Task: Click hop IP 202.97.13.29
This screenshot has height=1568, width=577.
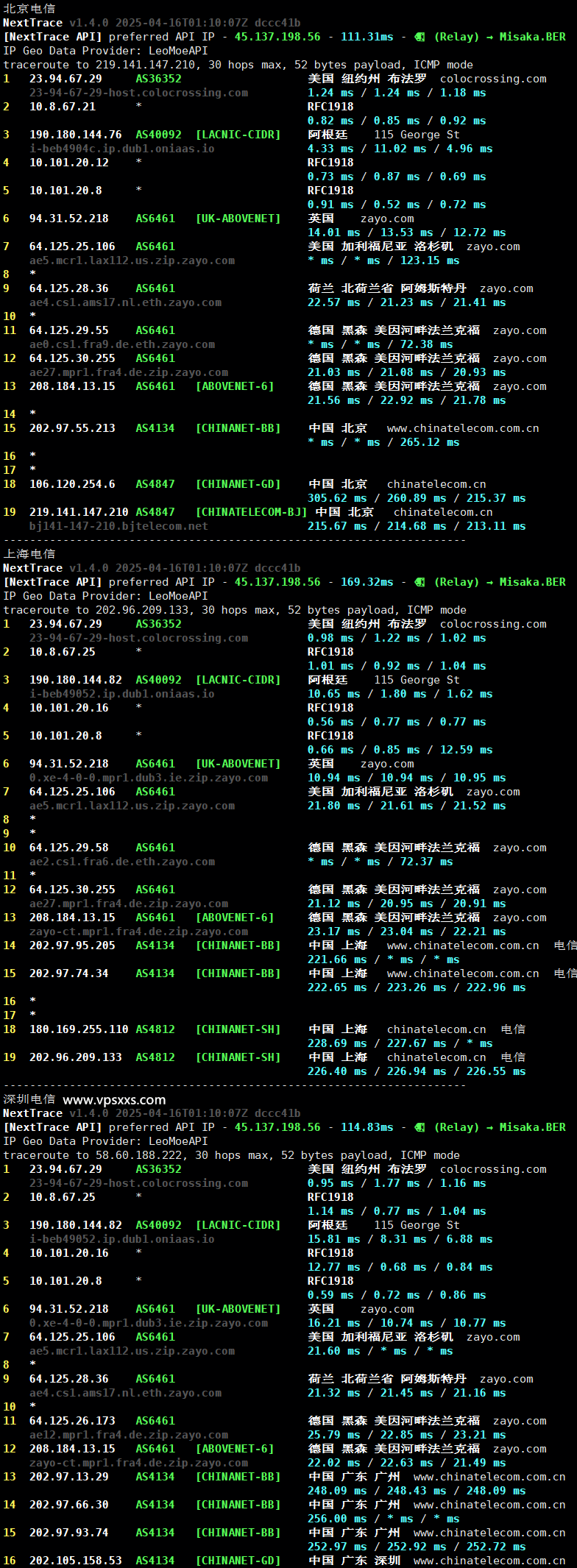Action: click(69, 1477)
